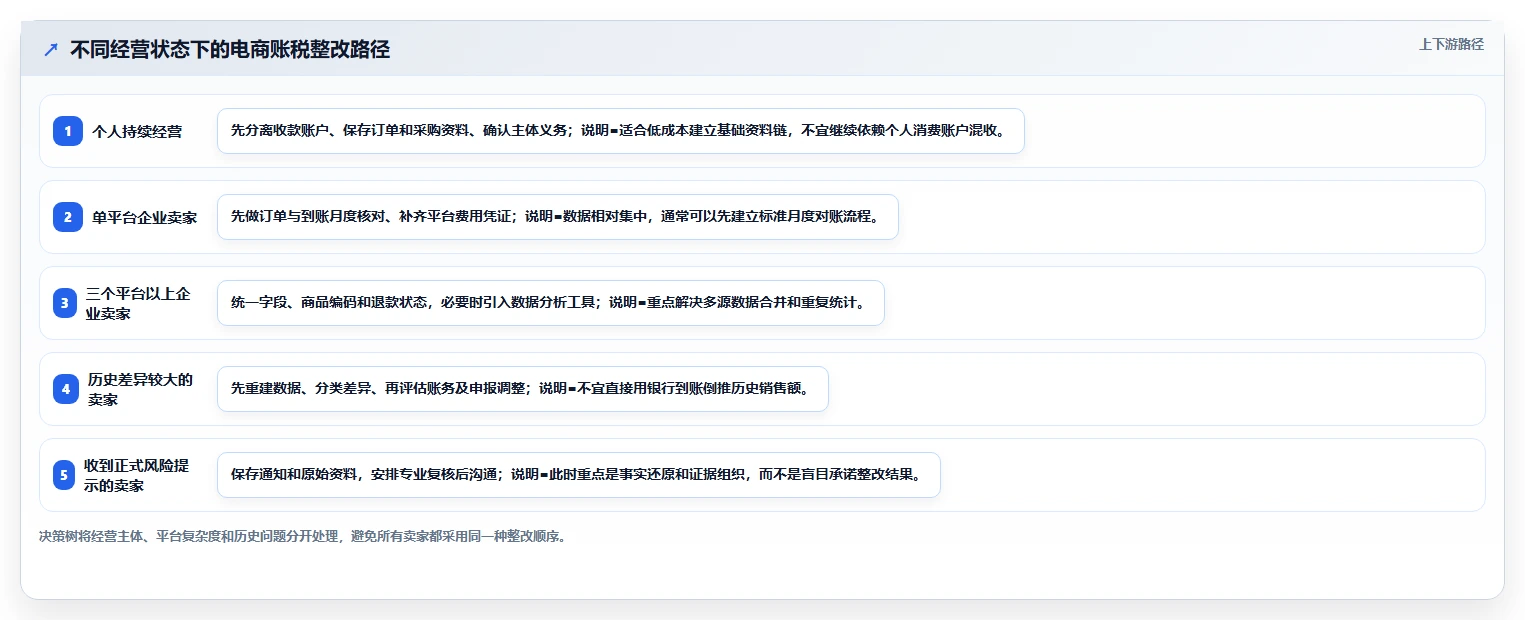Select the 三个平台以上企业卖家 label
This screenshot has height=620, width=1525.
tap(138, 303)
